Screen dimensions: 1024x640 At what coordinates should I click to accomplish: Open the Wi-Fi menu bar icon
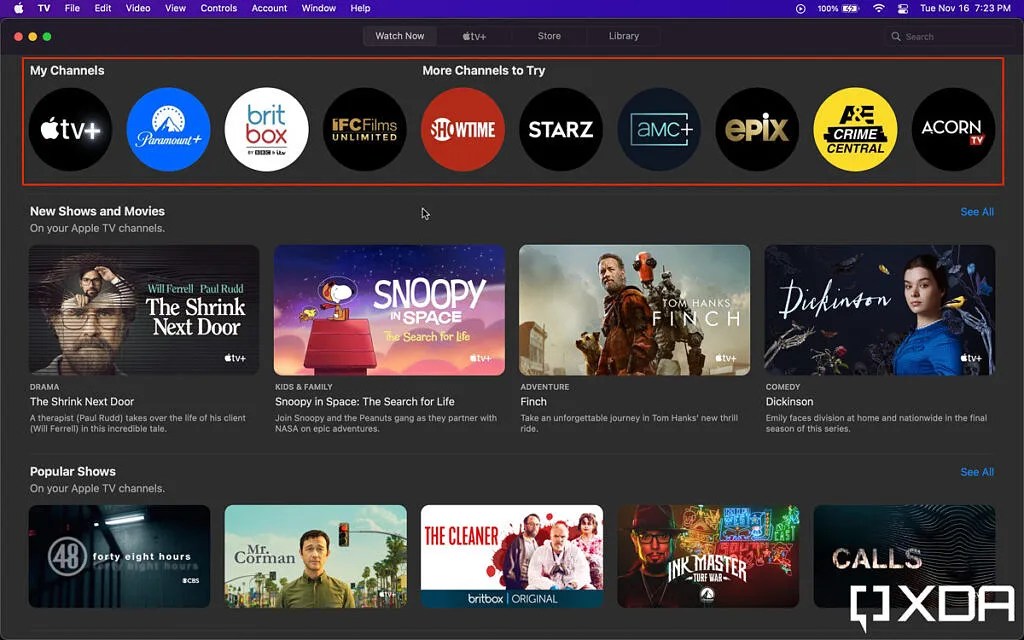click(x=878, y=8)
